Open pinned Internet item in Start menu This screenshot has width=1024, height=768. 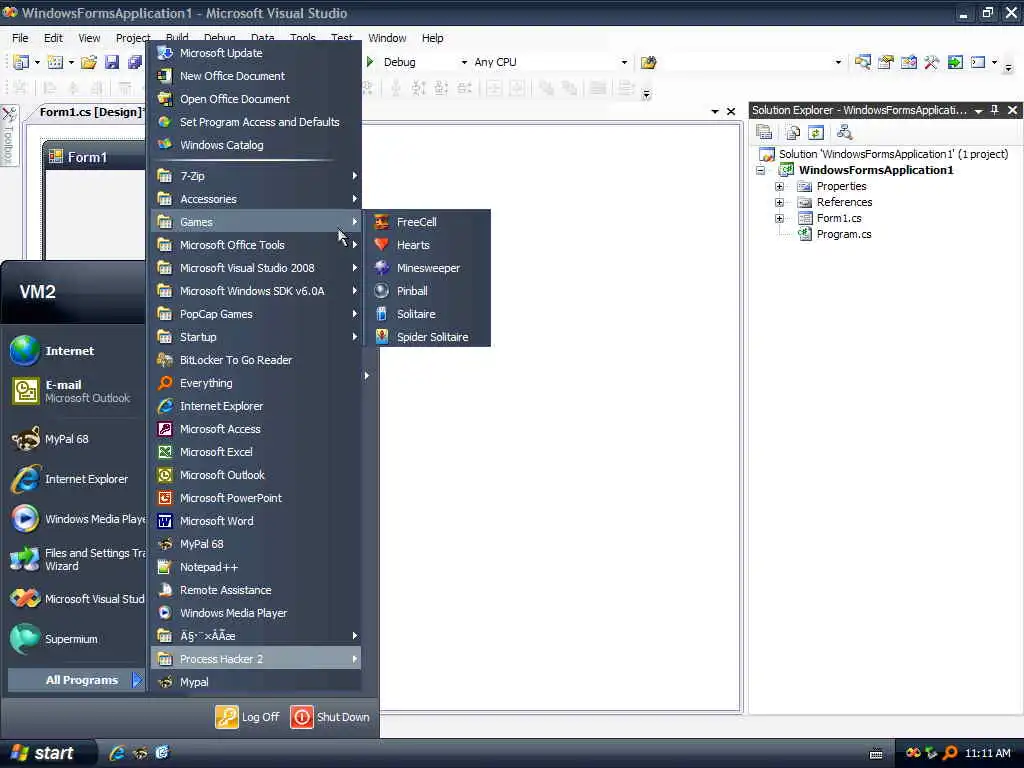click(x=75, y=351)
